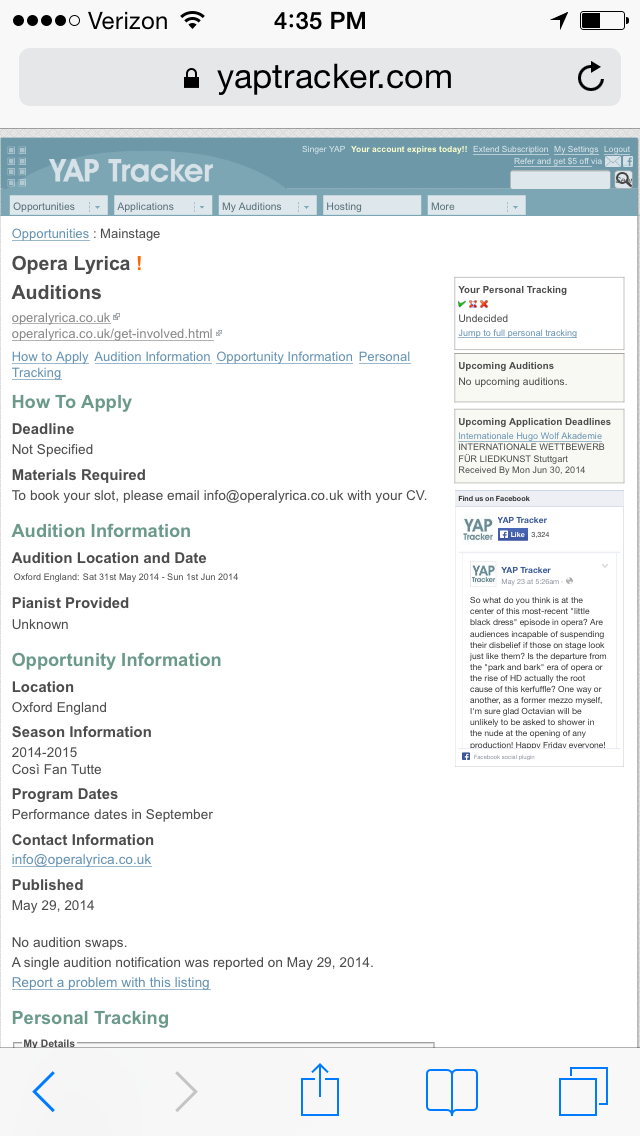Image resolution: width=640 pixels, height=1136 pixels.
Task: Click Facebook social plugin footer
Action: click(504, 757)
